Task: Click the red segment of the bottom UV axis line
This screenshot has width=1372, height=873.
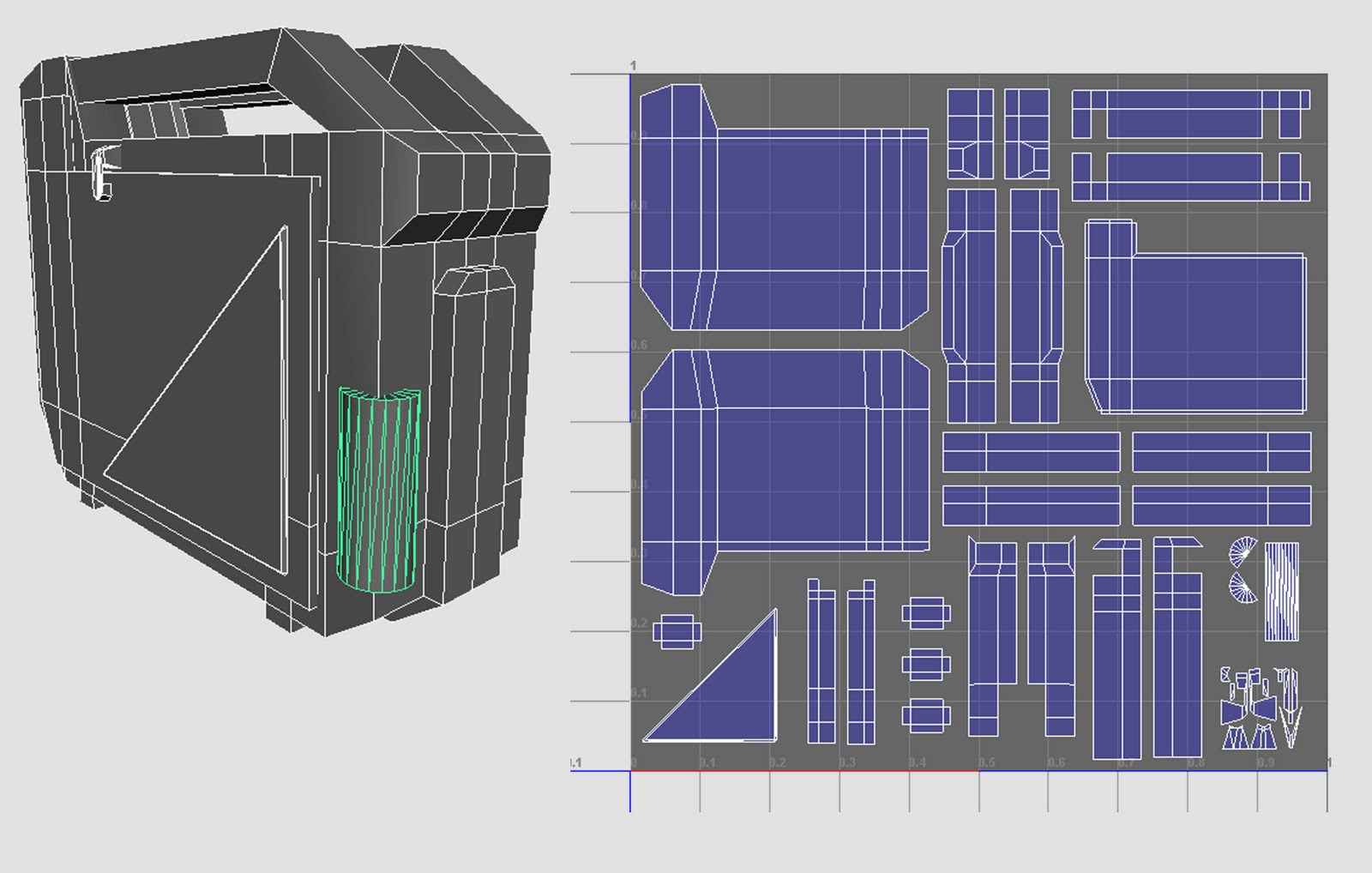Action: (x=806, y=772)
